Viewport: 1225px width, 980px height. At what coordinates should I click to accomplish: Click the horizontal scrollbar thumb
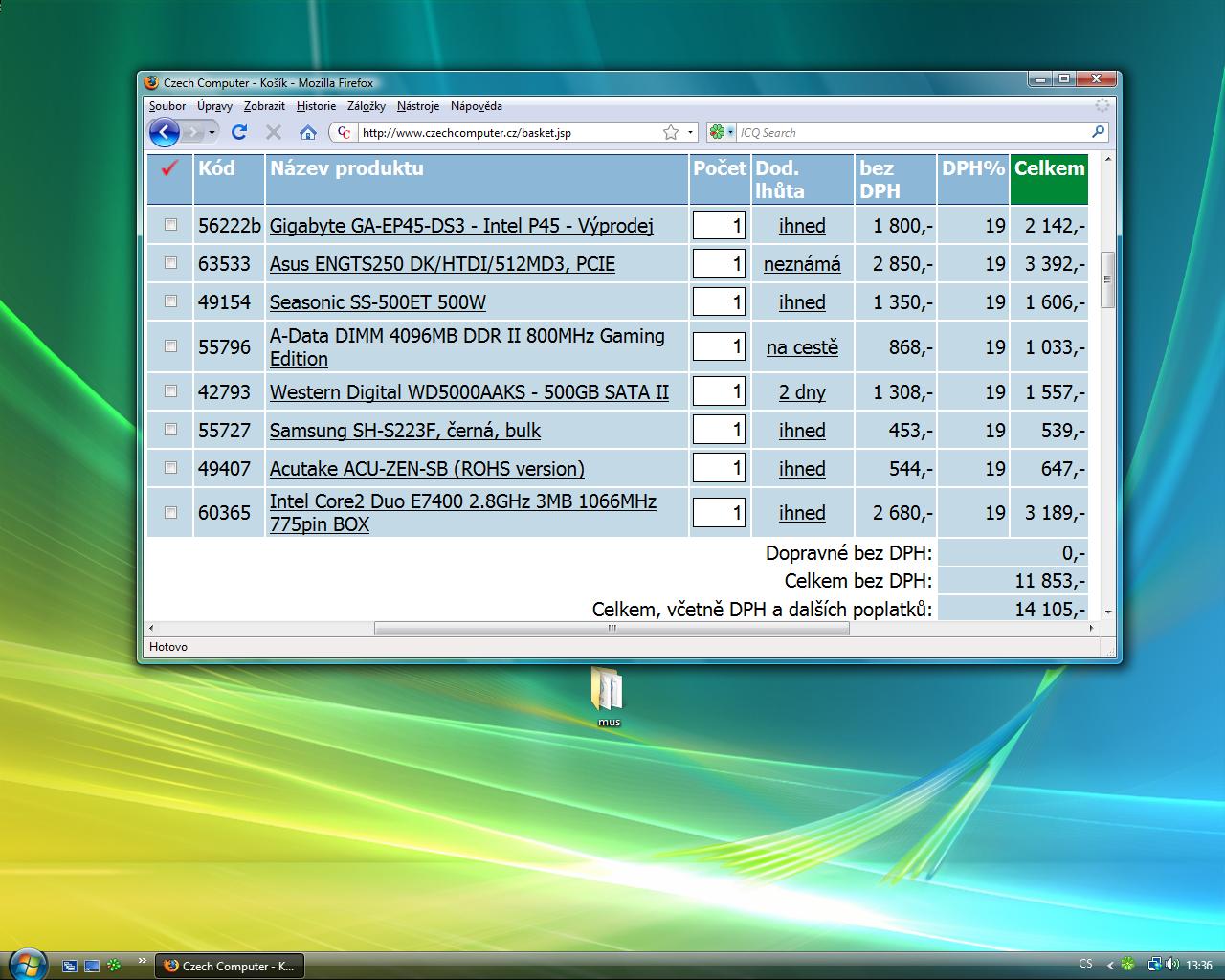612,629
